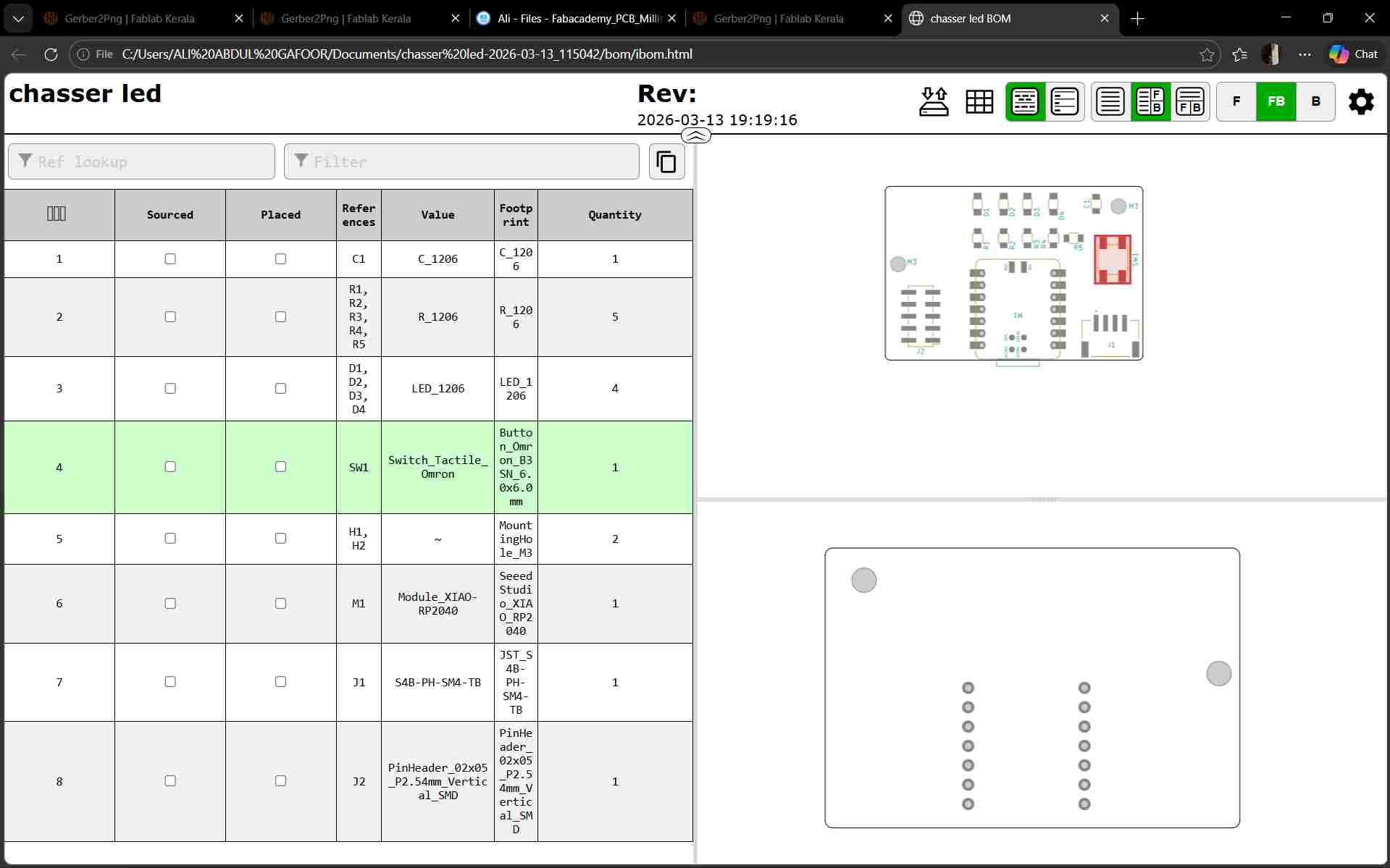The image size is (1390, 868).
Task: Mark R_1206 resistors as Sourced
Action: (x=170, y=316)
